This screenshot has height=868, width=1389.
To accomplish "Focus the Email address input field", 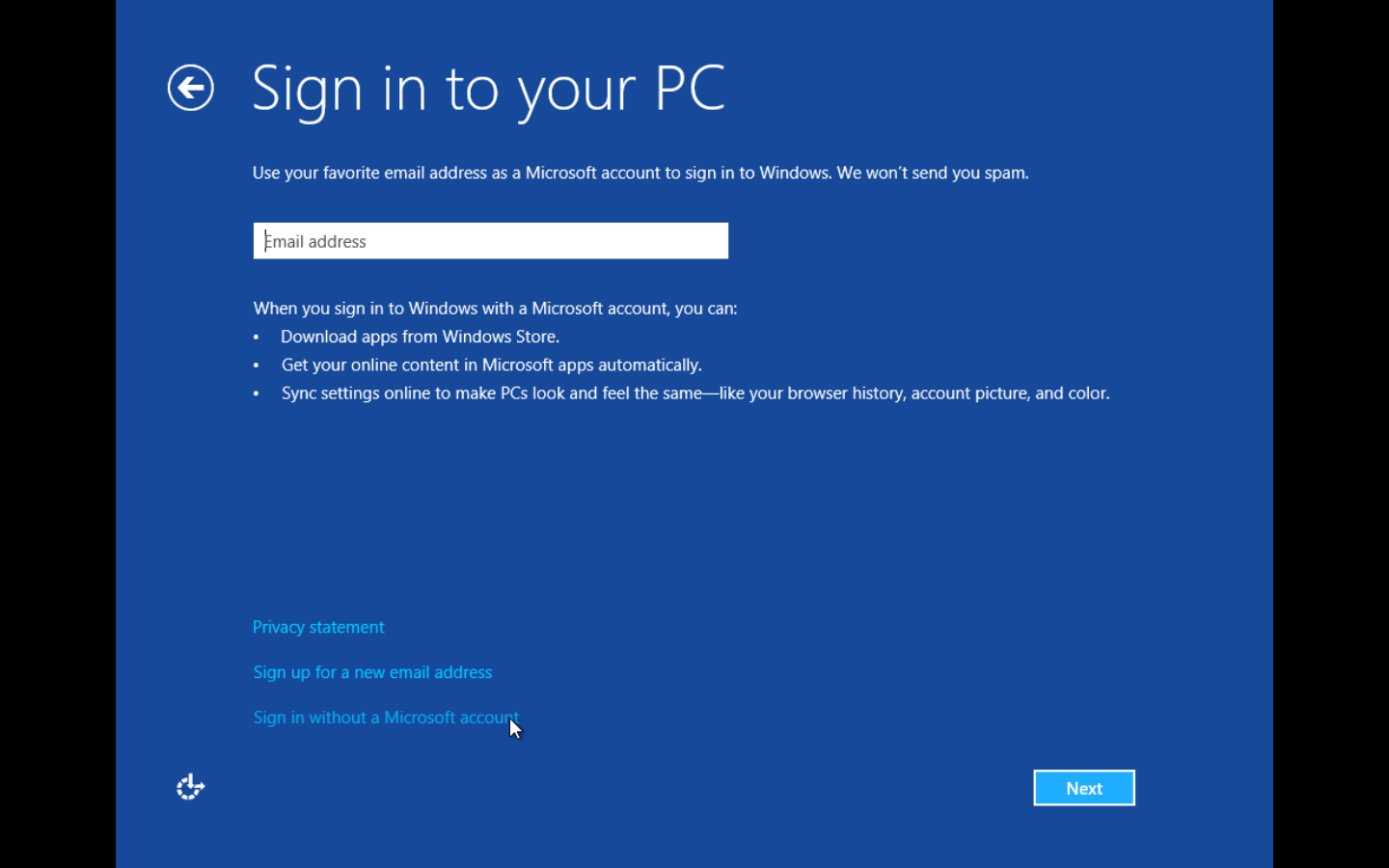I will (490, 241).
